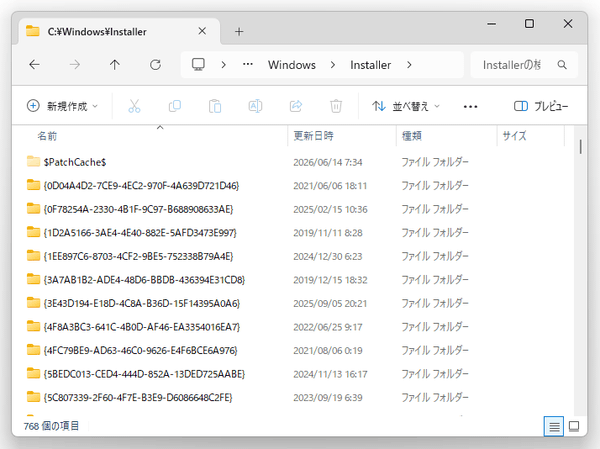
Task: Click the date 2023/09/19 6:39
Action: [x=328, y=397]
